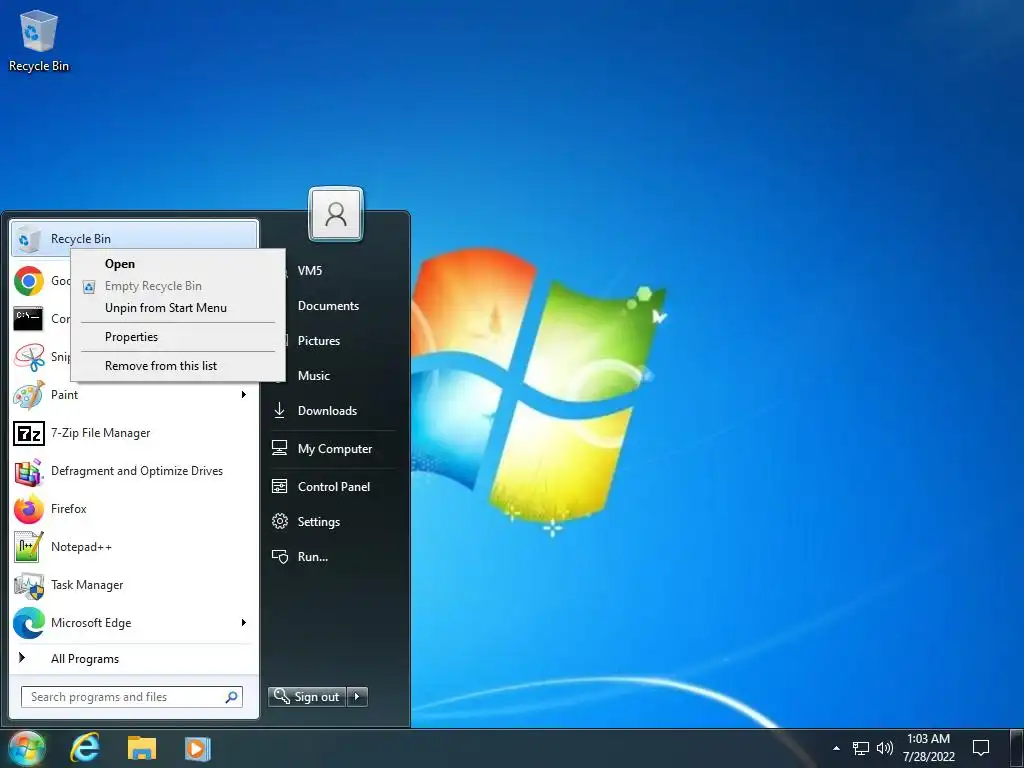The image size is (1024, 768).
Task: Click the taskbar clock showing 1:03 AM
Action: pos(929,748)
